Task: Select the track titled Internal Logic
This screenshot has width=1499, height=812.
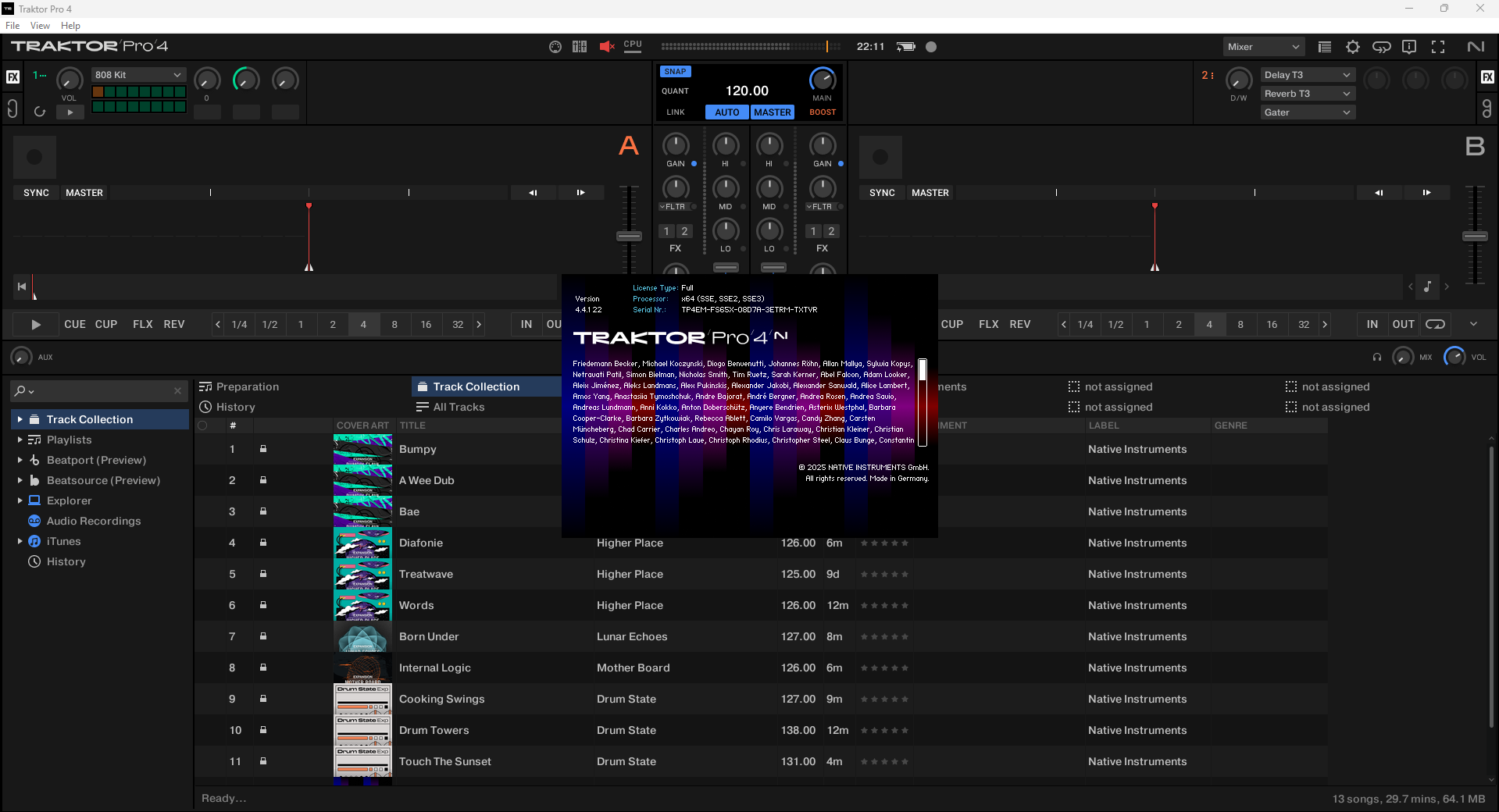Action: click(x=434, y=668)
